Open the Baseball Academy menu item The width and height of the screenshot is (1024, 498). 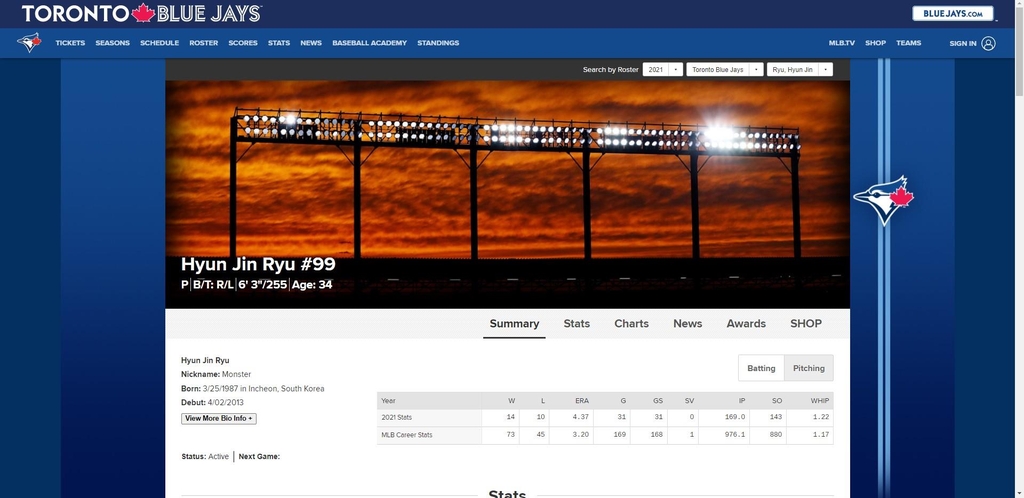click(x=369, y=43)
